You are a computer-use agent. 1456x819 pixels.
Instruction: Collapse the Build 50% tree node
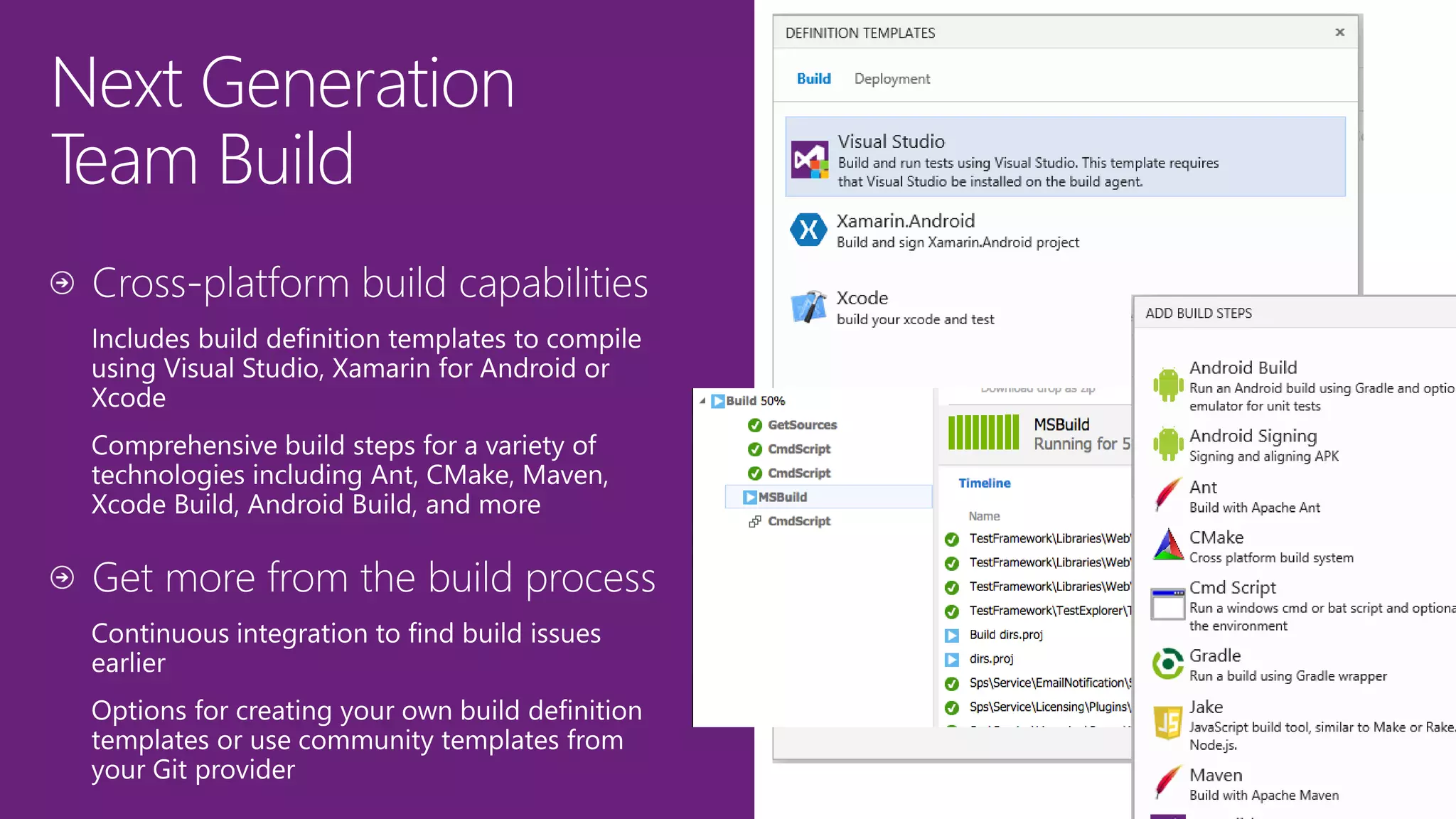click(702, 401)
